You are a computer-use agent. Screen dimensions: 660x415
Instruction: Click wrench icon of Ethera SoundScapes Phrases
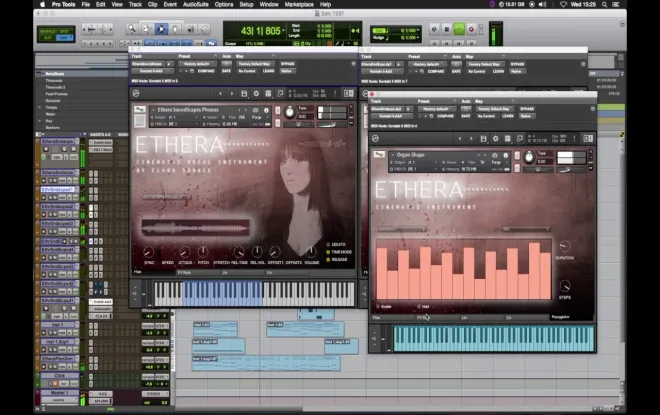pos(140,110)
